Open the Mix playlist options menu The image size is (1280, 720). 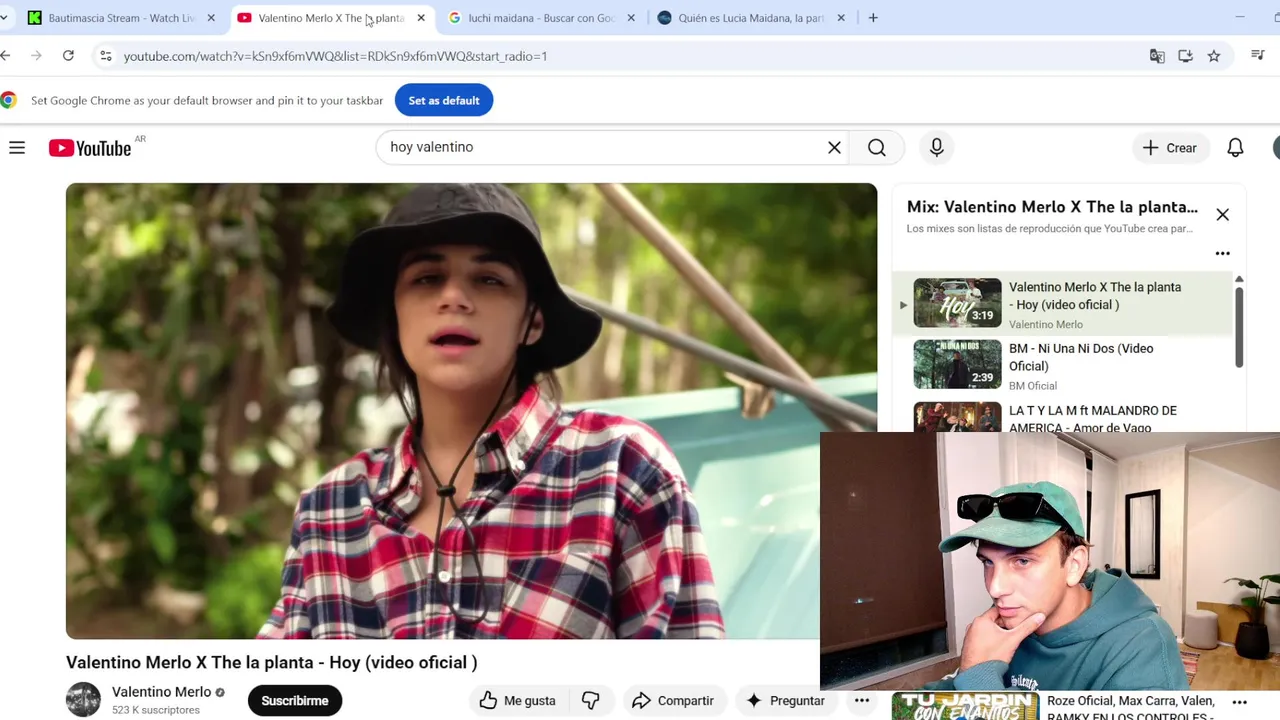point(1222,253)
